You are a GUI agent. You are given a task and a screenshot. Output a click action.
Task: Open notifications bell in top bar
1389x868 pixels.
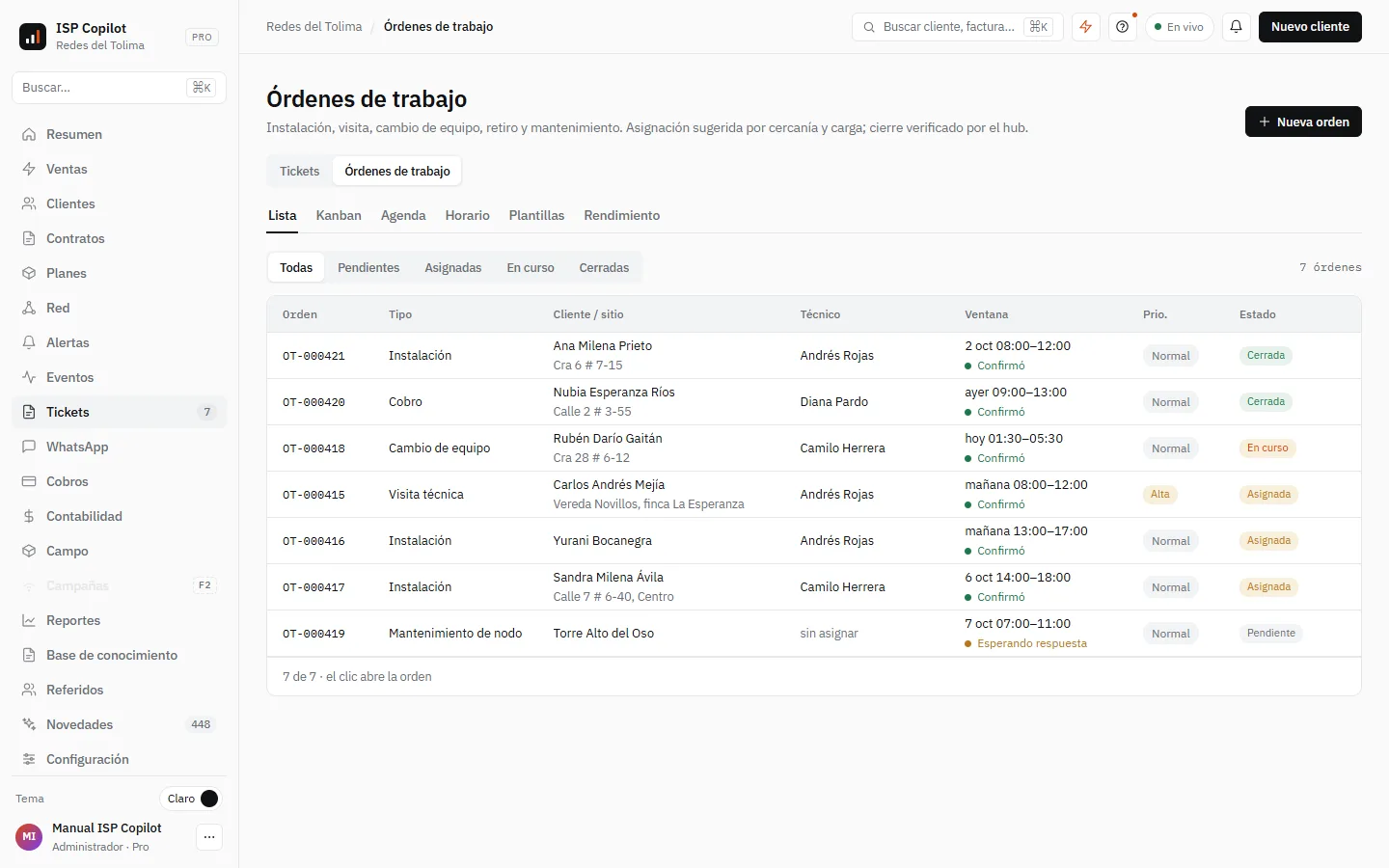[1236, 27]
